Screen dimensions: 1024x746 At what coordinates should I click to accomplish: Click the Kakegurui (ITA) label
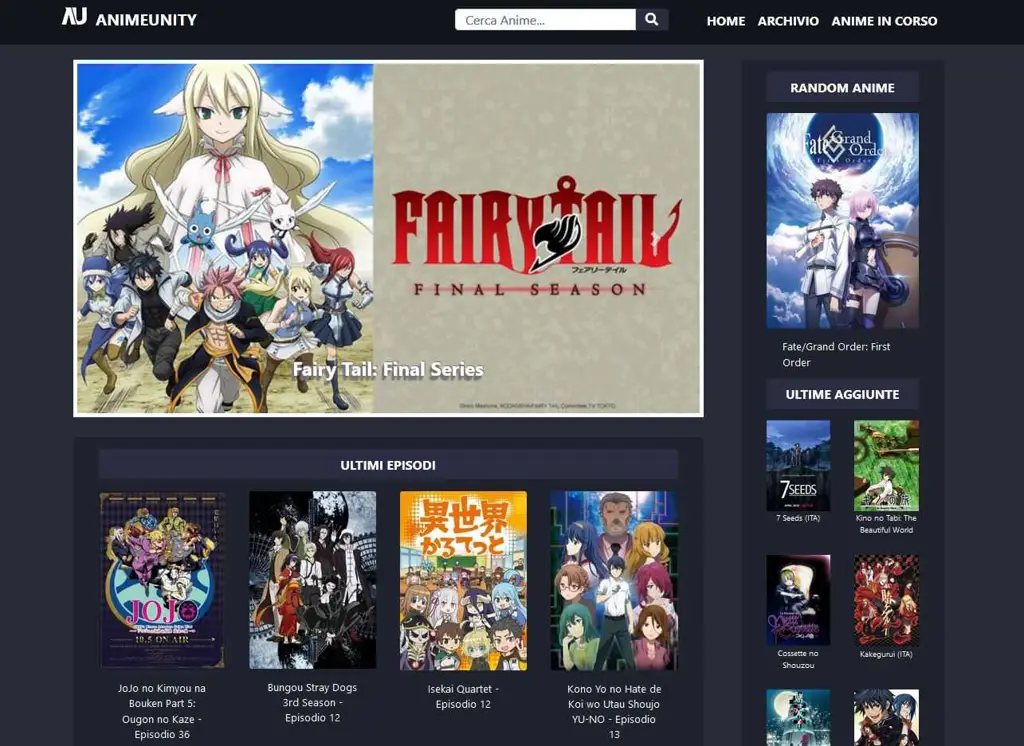click(x=886, y=654)
